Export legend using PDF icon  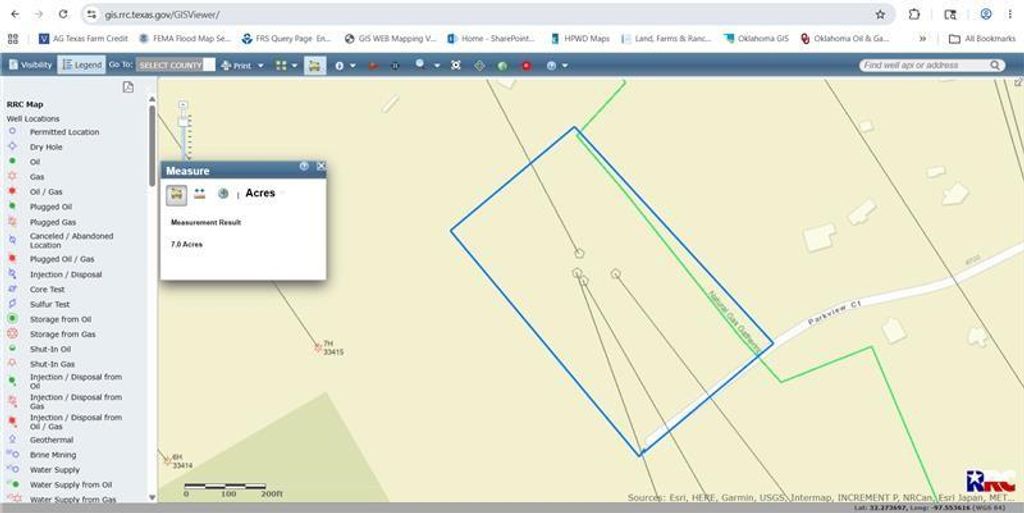(x=128, y=87)
